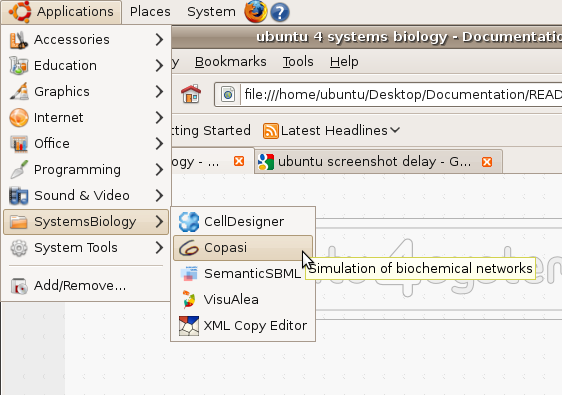Click the Graphics category icon
The height and width of the screenshot is (395, 562).
click(x=19, y=91)
